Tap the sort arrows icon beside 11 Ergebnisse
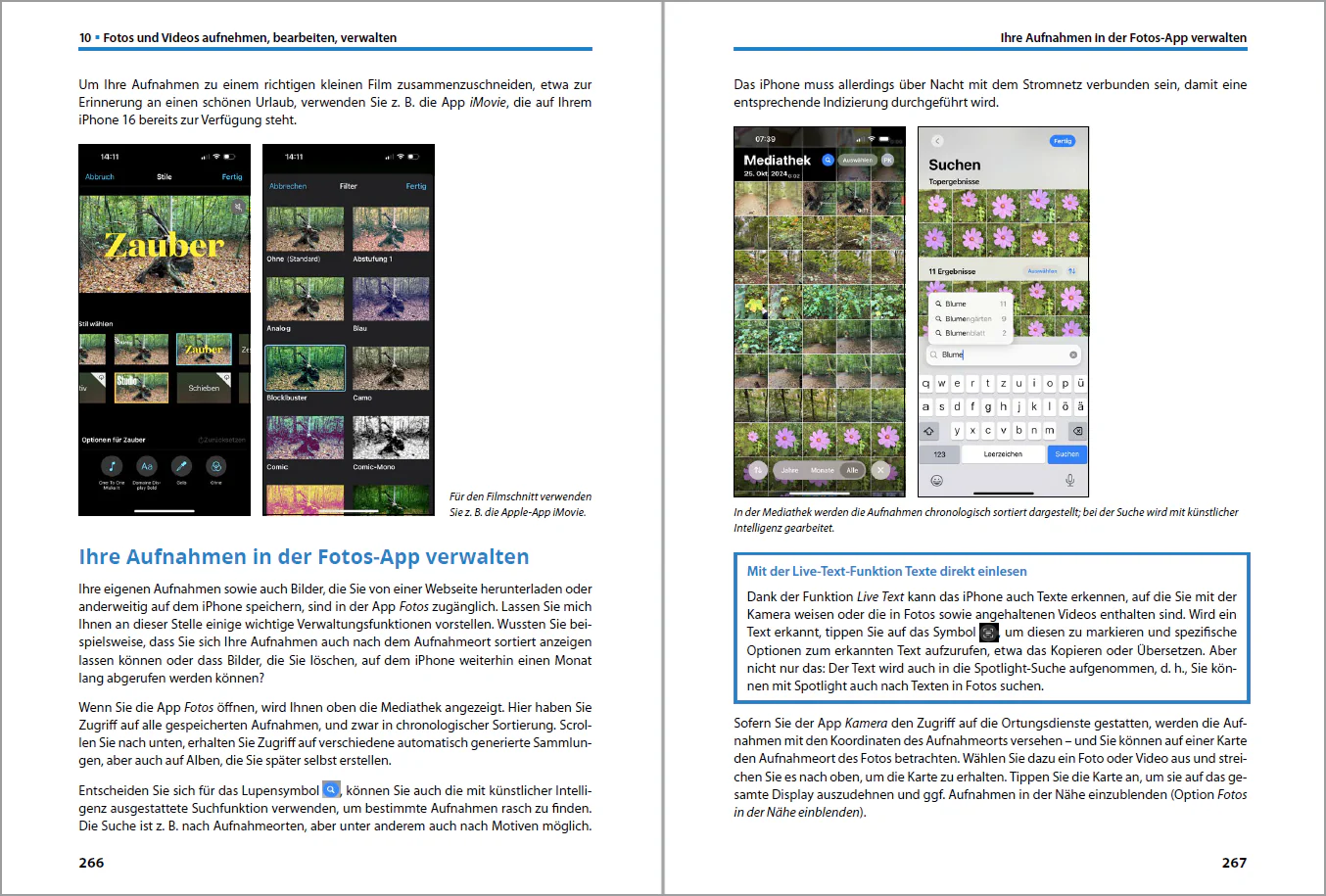This screenshot has width=1326, height=896. [x=1071, y=271]
